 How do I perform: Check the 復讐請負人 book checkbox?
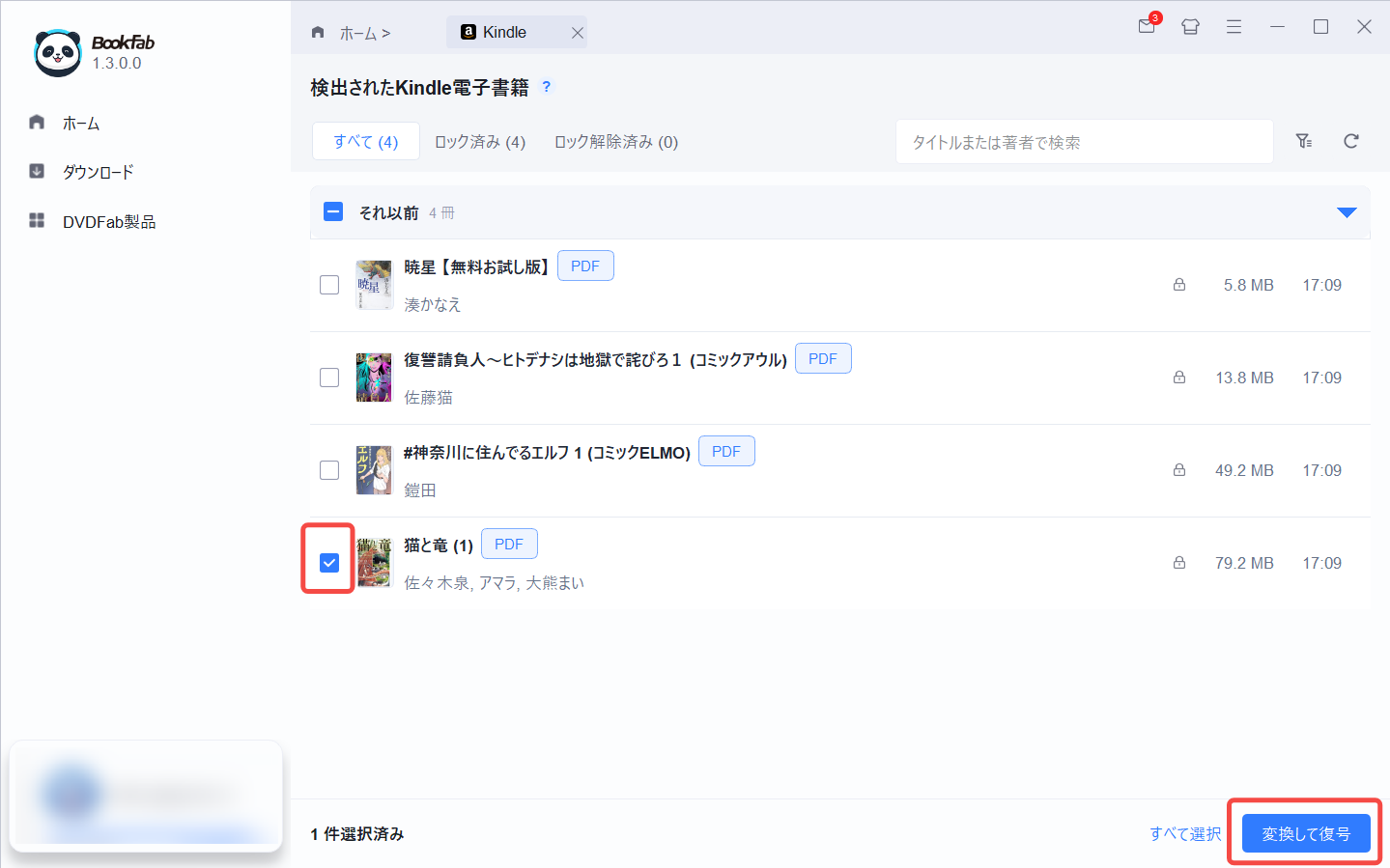[x=329, y=378]
